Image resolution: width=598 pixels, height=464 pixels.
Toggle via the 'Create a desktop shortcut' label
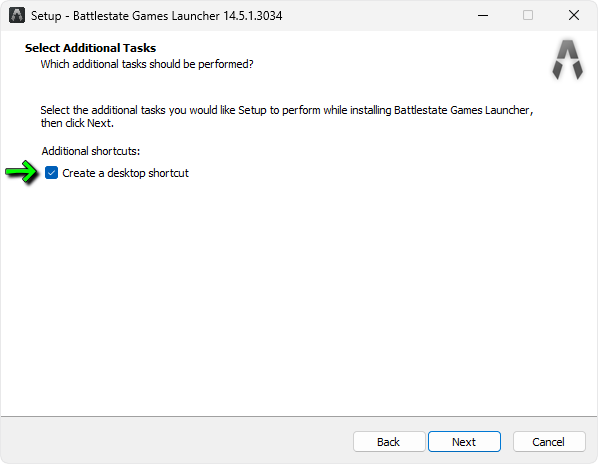click(x=125, y=173)
